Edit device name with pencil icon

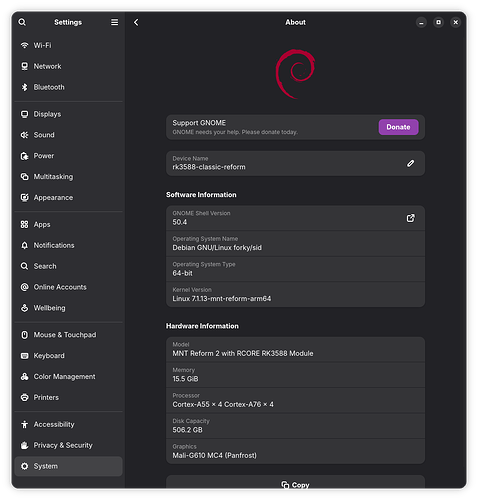[x=411, y=163]
